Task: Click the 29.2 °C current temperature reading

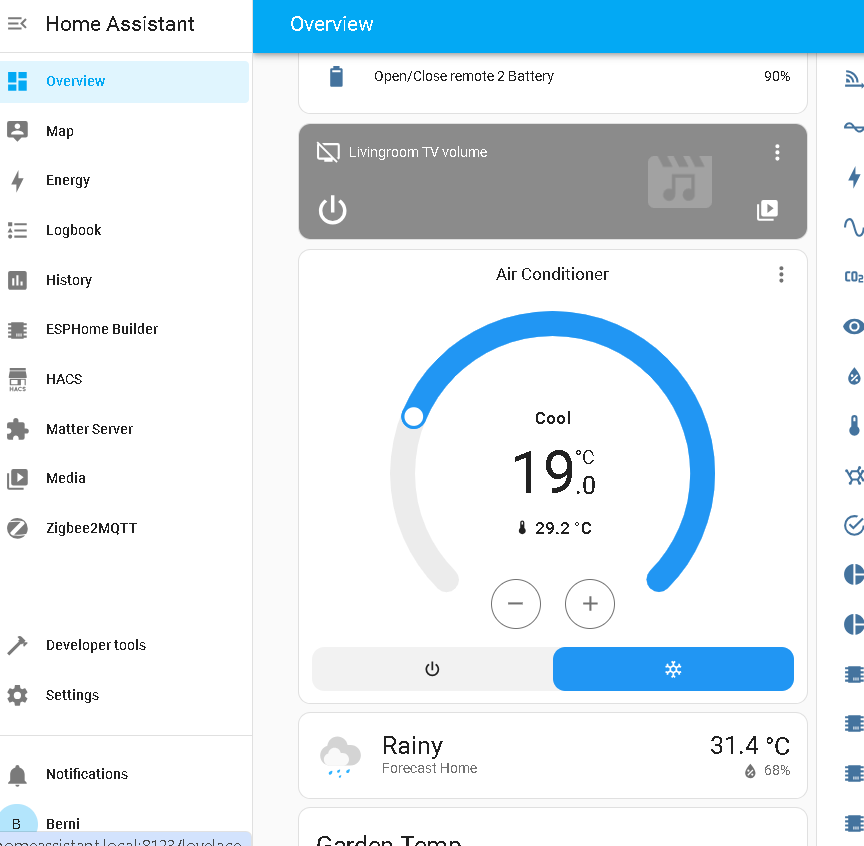Action: (555, 528)
